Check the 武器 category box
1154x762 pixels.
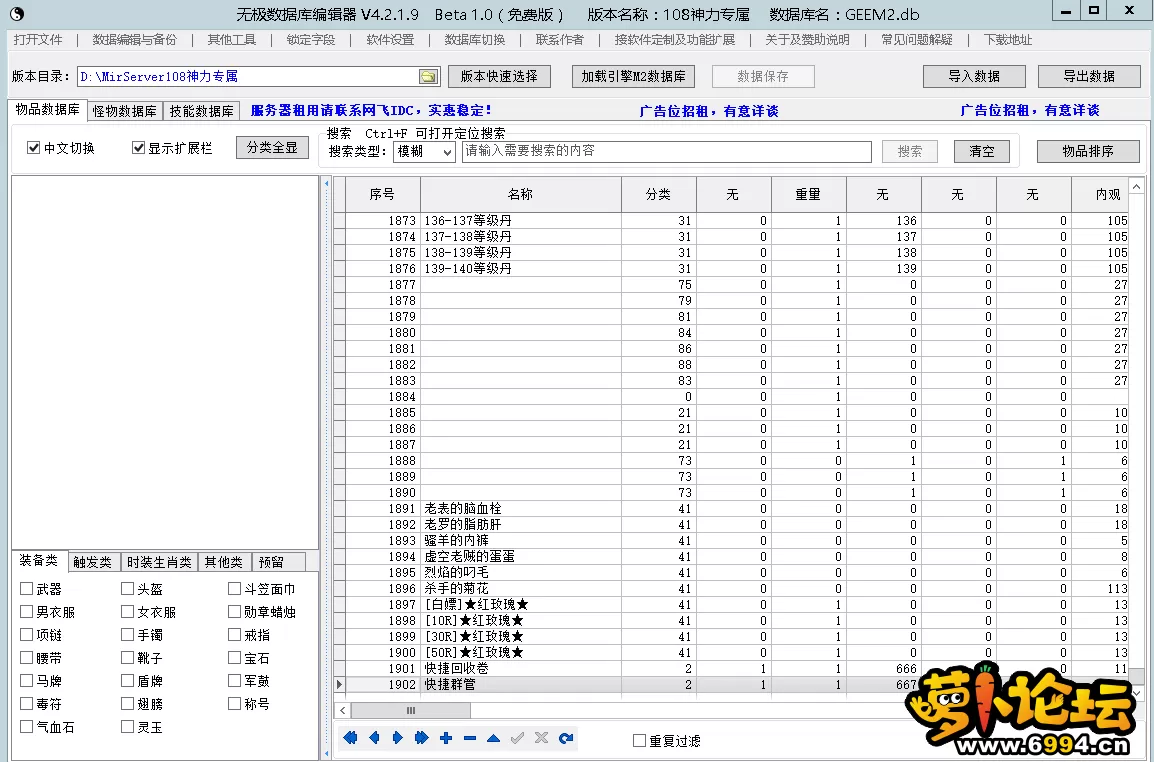(26, 588)
